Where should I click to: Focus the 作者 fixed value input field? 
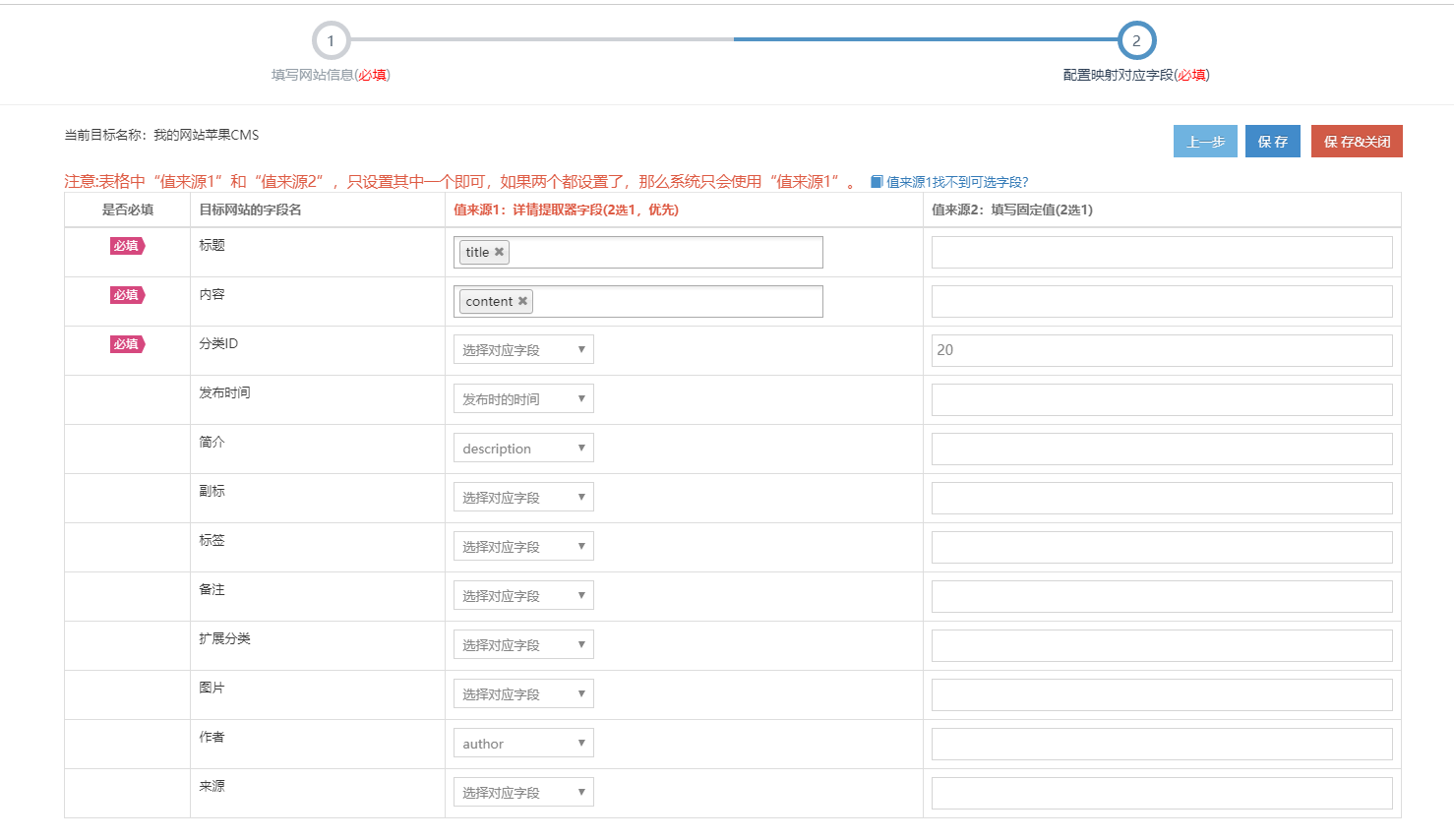1161,744
